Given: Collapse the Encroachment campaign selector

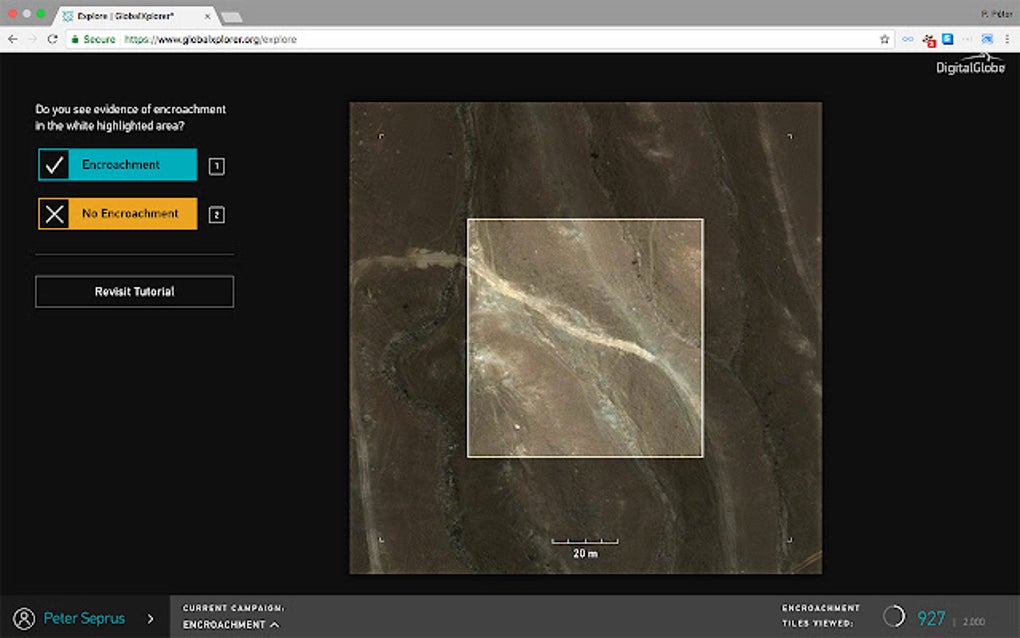Looking at the screenshot, I should coord(274,625).
